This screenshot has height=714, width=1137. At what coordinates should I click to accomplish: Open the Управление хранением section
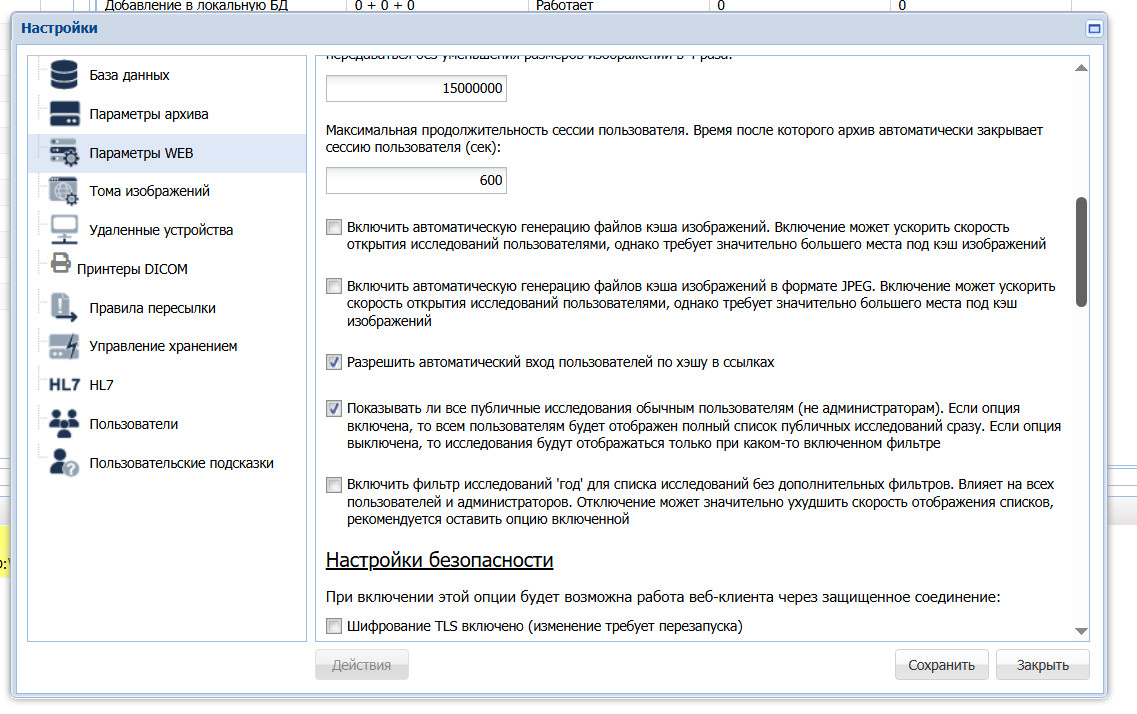pos(163,346)
